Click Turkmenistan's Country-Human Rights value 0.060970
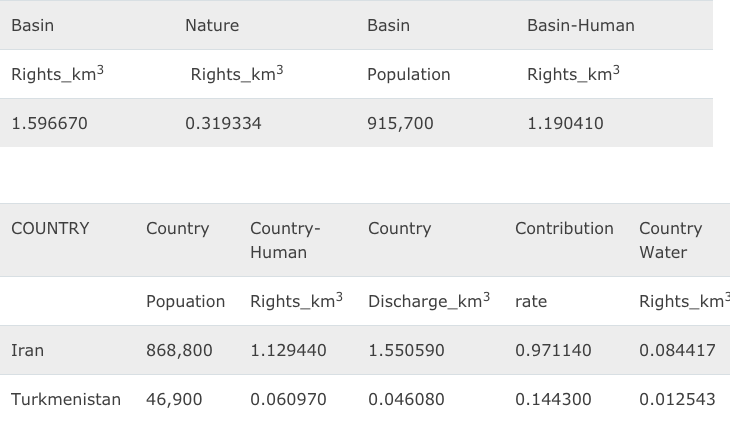The image size is (730, 431). [288, 400]
